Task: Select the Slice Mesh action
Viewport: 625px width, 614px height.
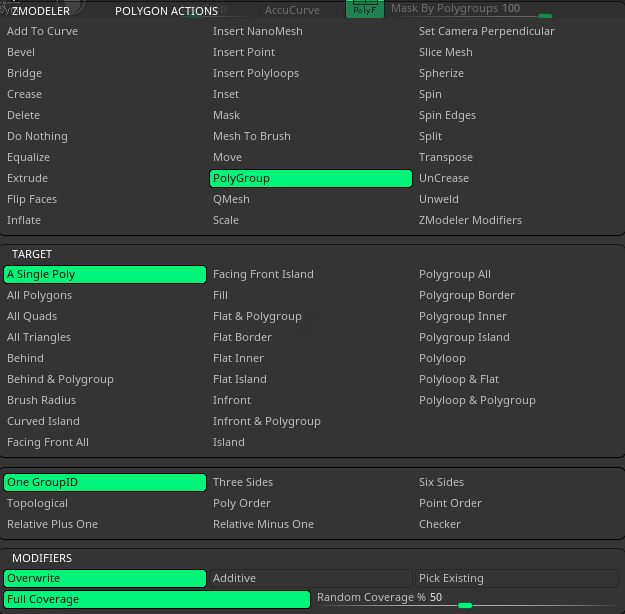Action: [x=446, y=52]
